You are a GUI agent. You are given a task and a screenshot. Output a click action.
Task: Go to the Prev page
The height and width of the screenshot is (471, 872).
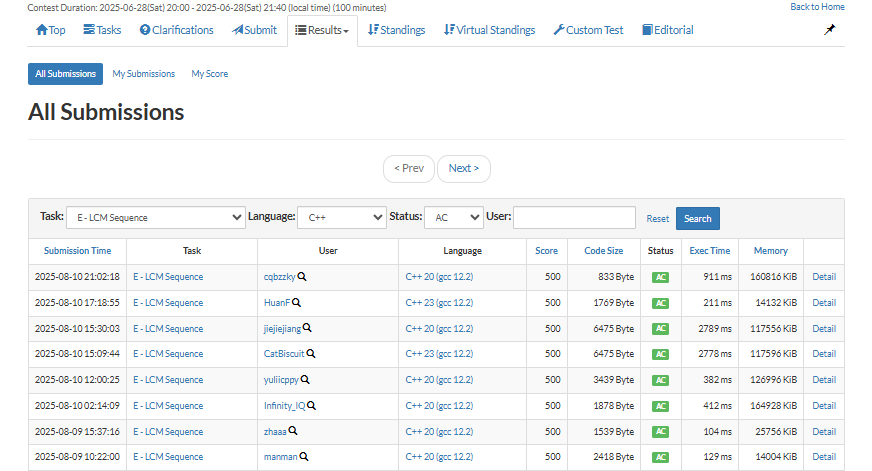409,168
